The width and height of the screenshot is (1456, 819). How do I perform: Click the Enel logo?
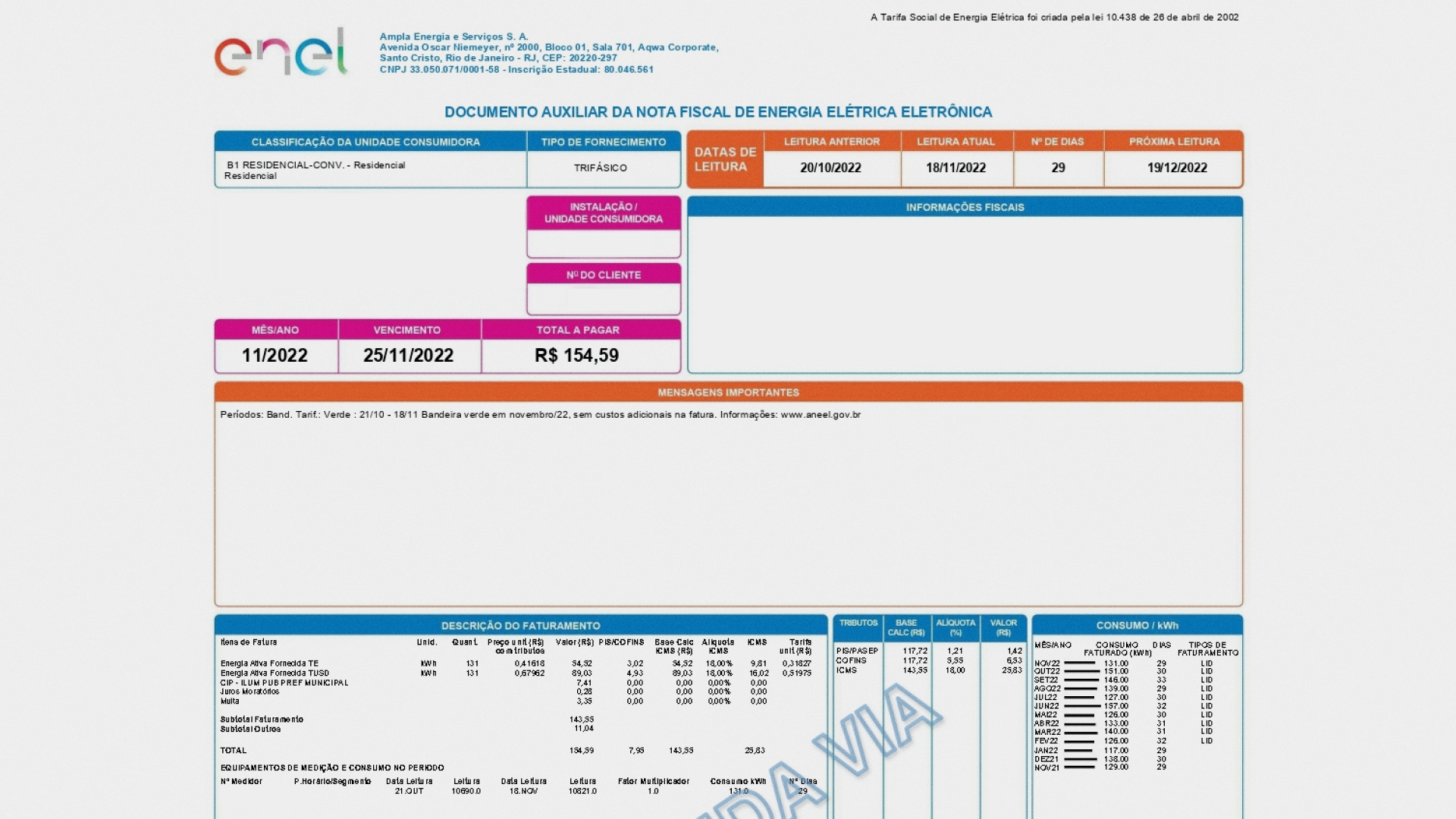[x=281, y=53]
